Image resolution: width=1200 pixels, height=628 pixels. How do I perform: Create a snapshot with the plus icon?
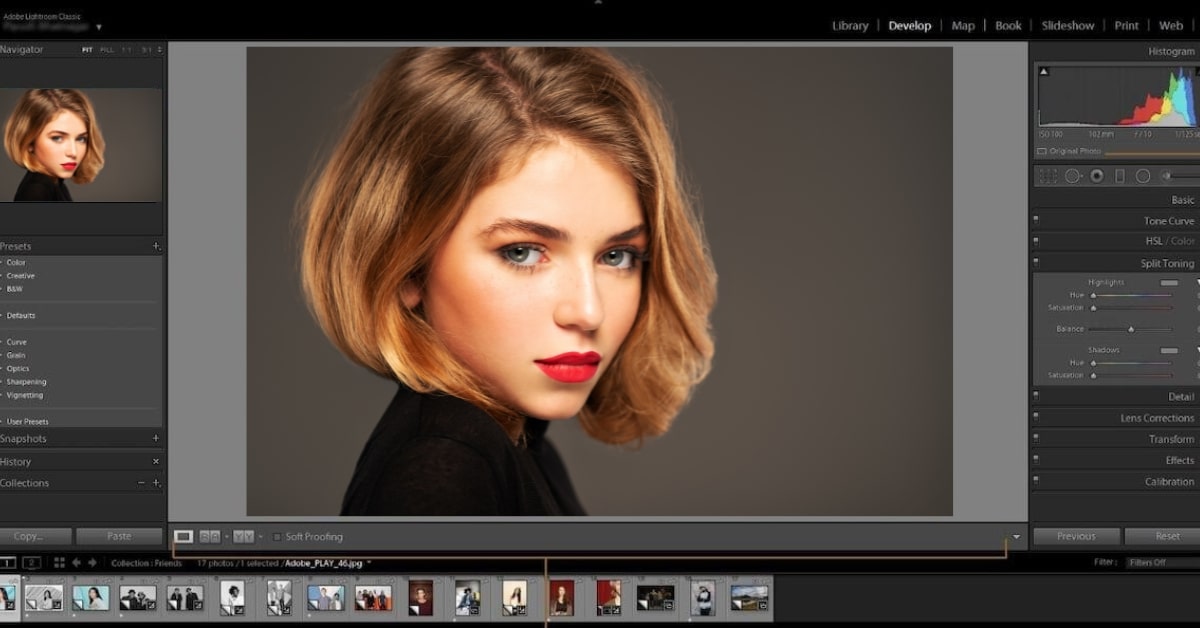(156, 438)
